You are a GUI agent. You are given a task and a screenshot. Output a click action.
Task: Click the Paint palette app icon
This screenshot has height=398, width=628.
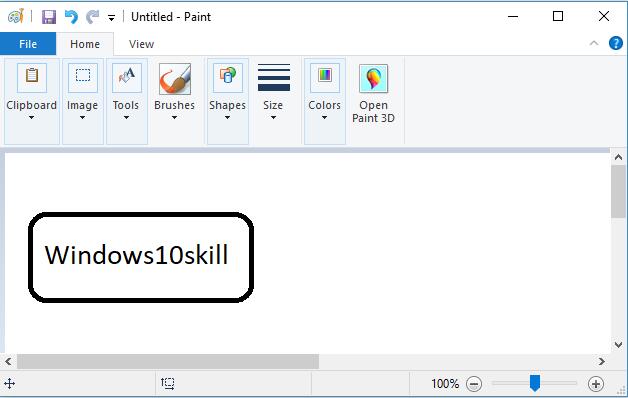click(16, 17)
